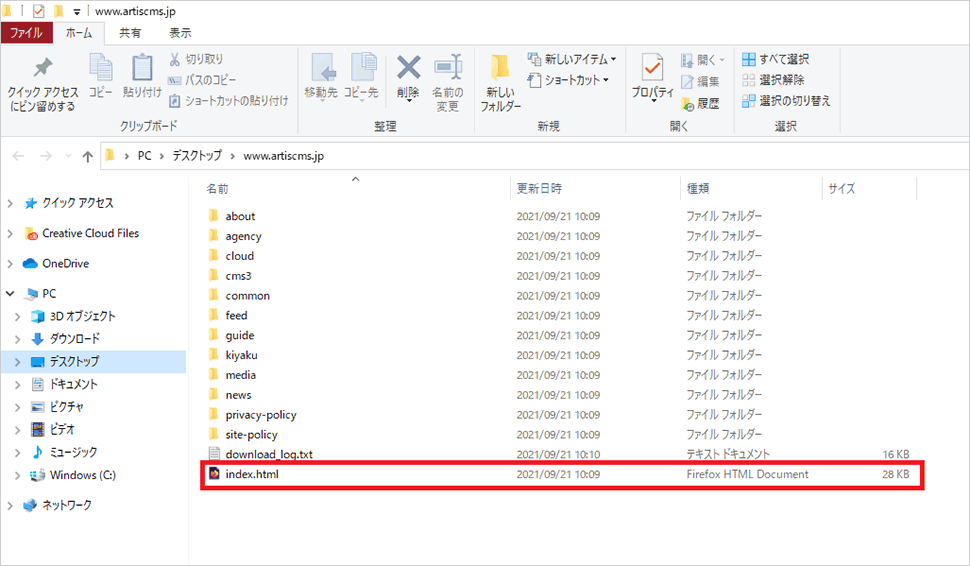970x566 pixels.
Task: Open the quick access toolbar customize arrow
Action: pos(77,12)
